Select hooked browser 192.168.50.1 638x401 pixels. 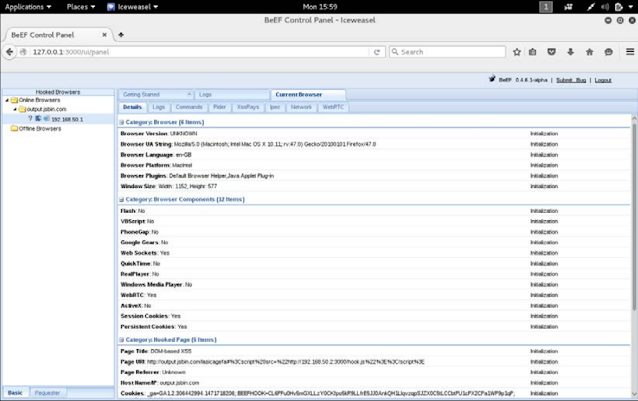(67, 119)
